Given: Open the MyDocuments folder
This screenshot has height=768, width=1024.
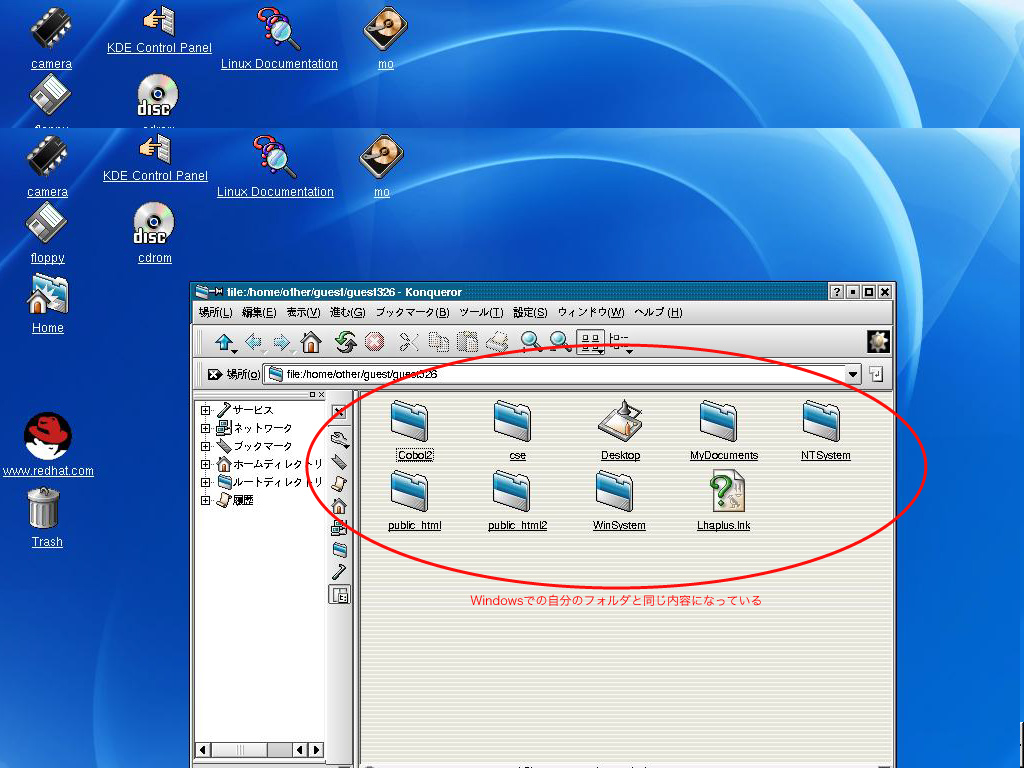Looking at the screenshot, I should pyautogui.click(x=720, y=430).
